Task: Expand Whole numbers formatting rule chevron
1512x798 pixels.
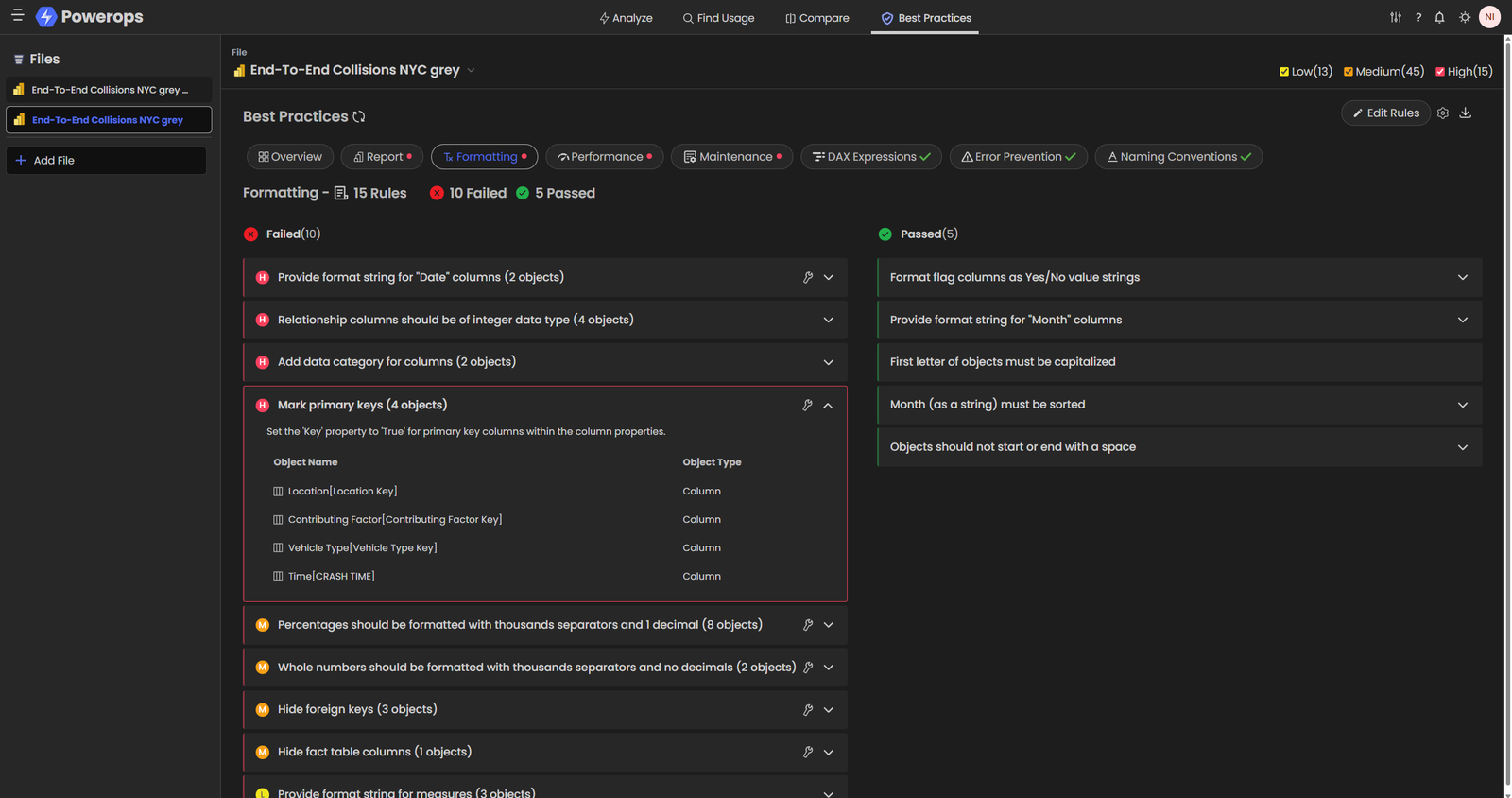Action: point(829,668)
